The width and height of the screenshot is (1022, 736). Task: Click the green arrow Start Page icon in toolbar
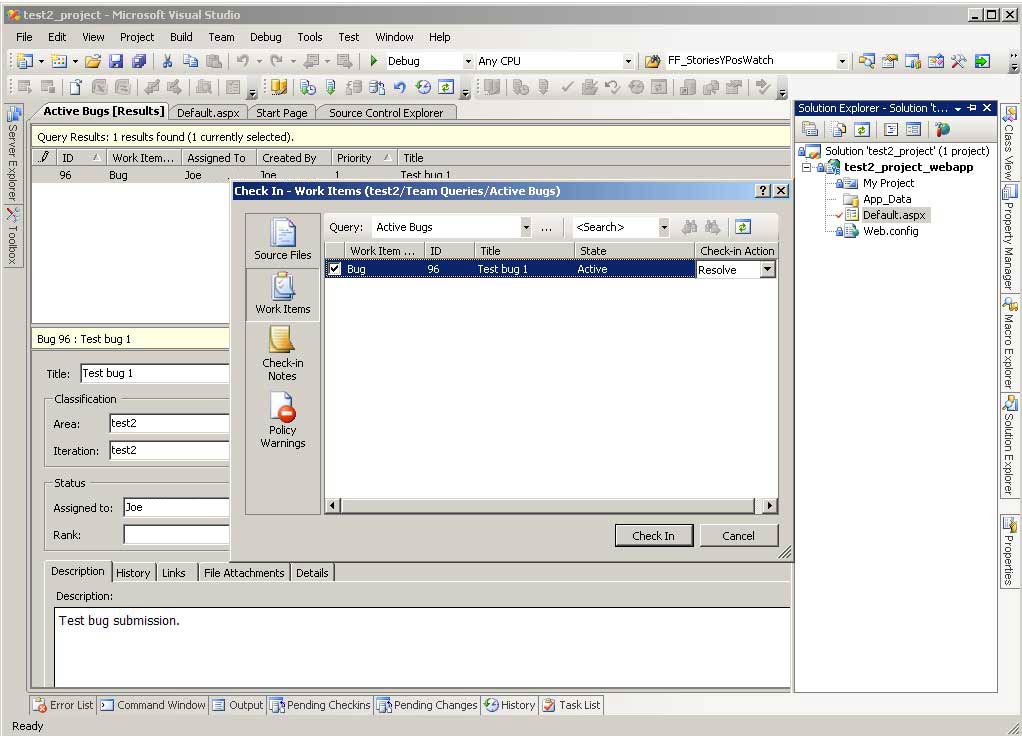982,61
